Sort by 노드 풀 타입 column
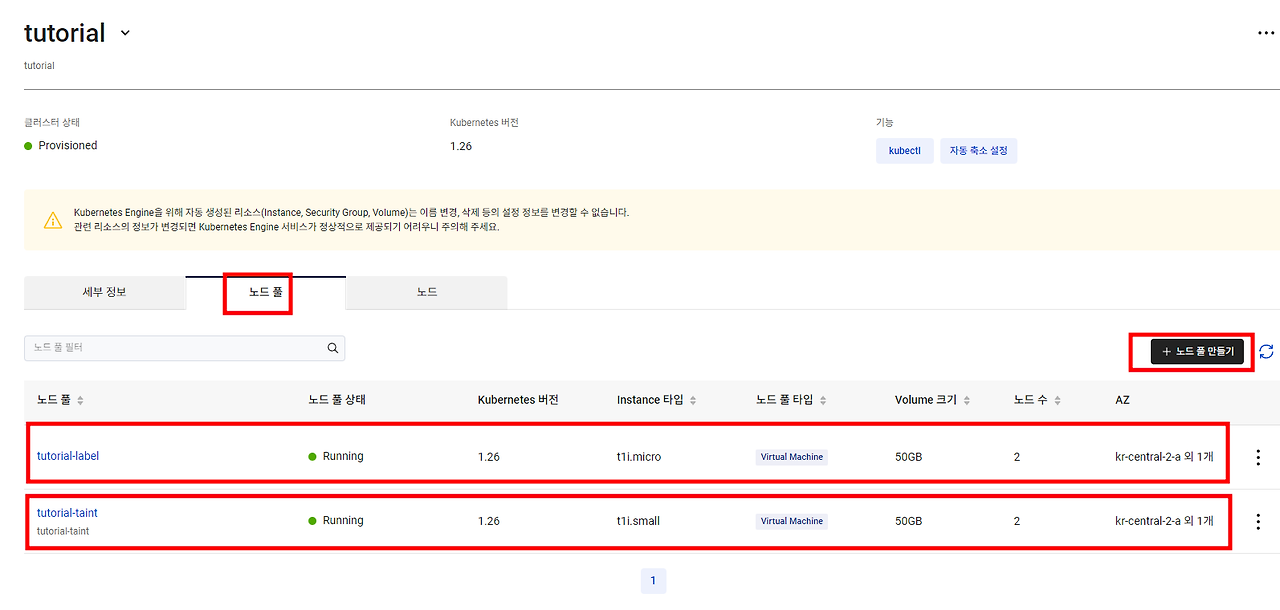 823,400
